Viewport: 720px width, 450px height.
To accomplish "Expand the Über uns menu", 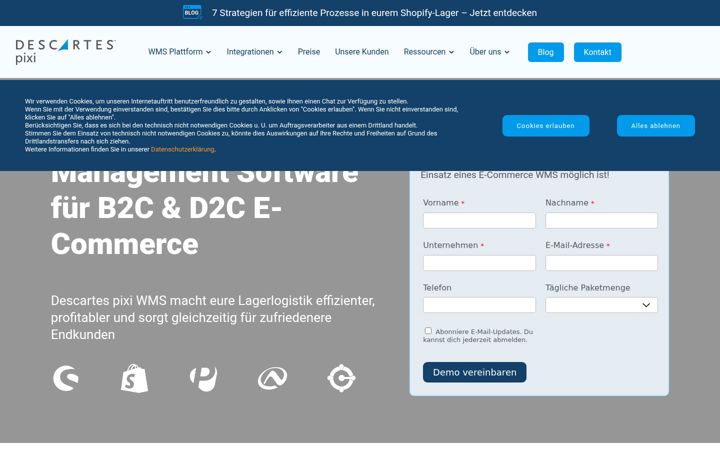I will pyautogui.click(x=489, y=52).
